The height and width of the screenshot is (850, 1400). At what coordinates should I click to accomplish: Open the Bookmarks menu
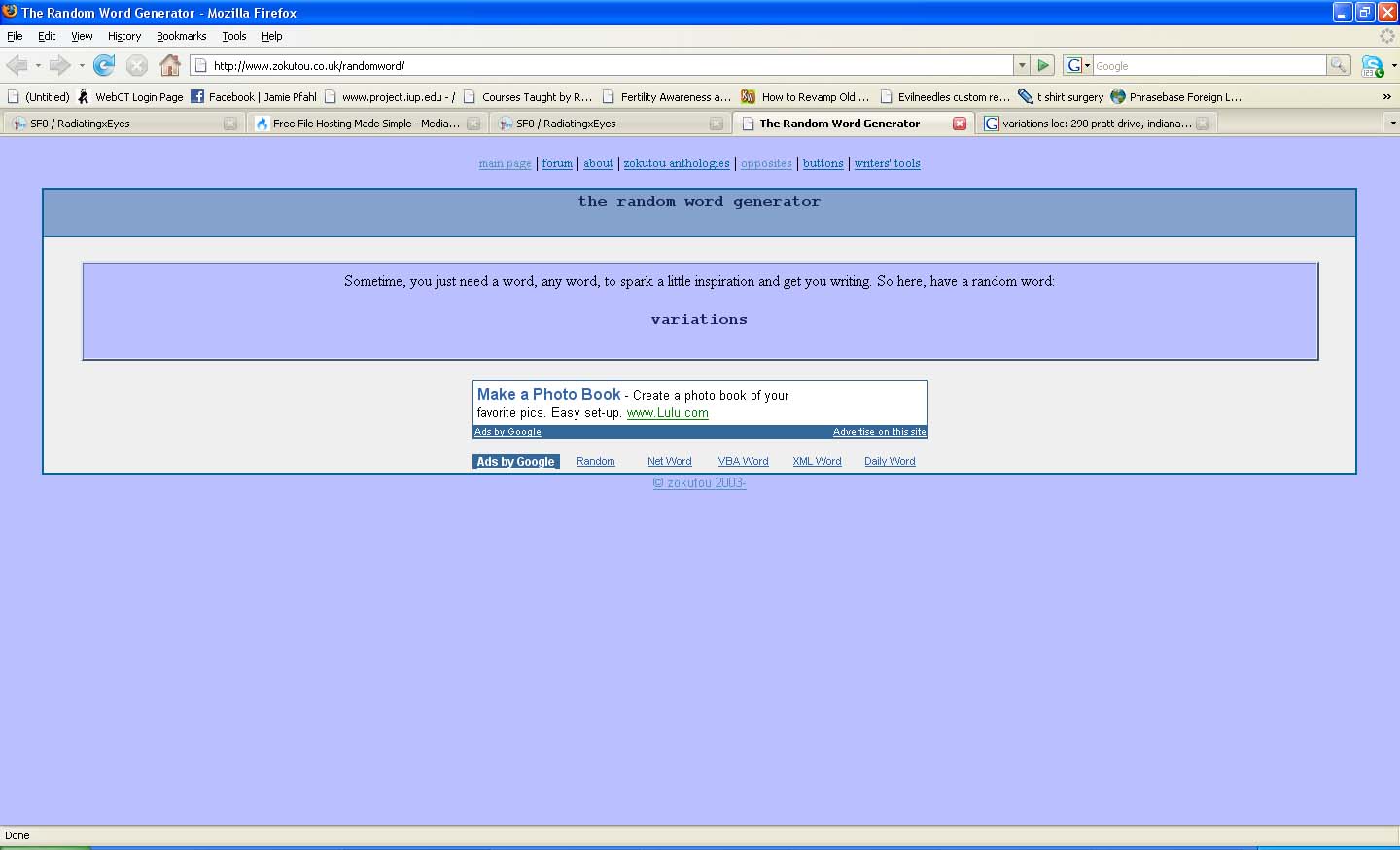(181, 36)
